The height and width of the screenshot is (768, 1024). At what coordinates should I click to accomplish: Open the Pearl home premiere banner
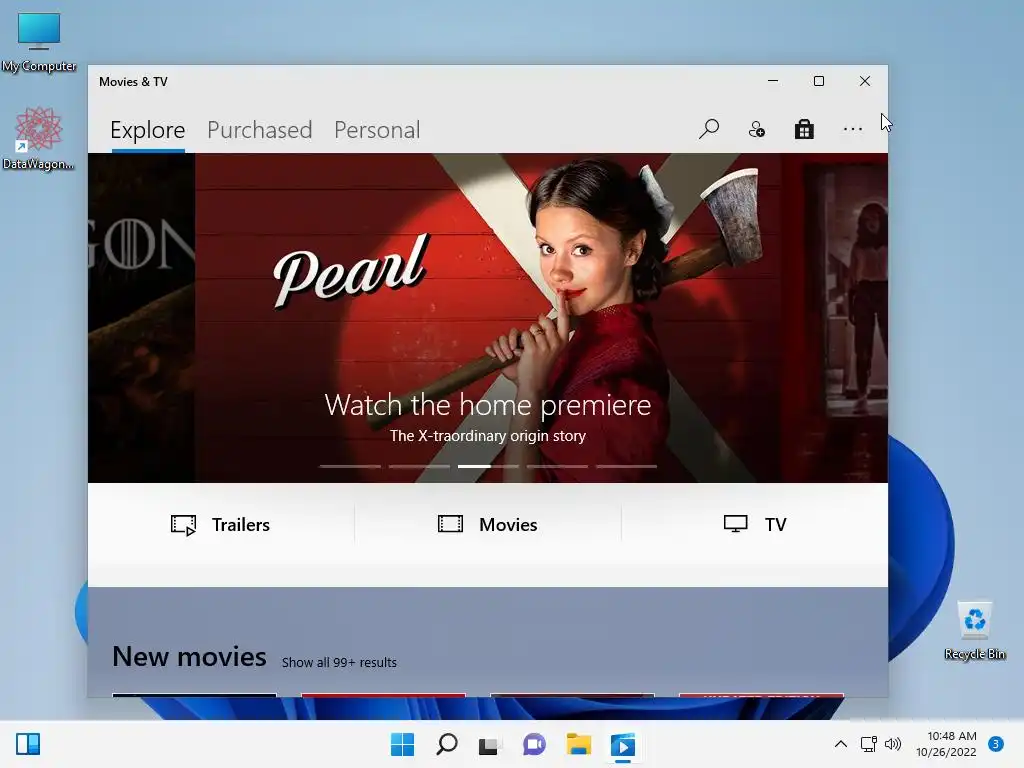488,318
